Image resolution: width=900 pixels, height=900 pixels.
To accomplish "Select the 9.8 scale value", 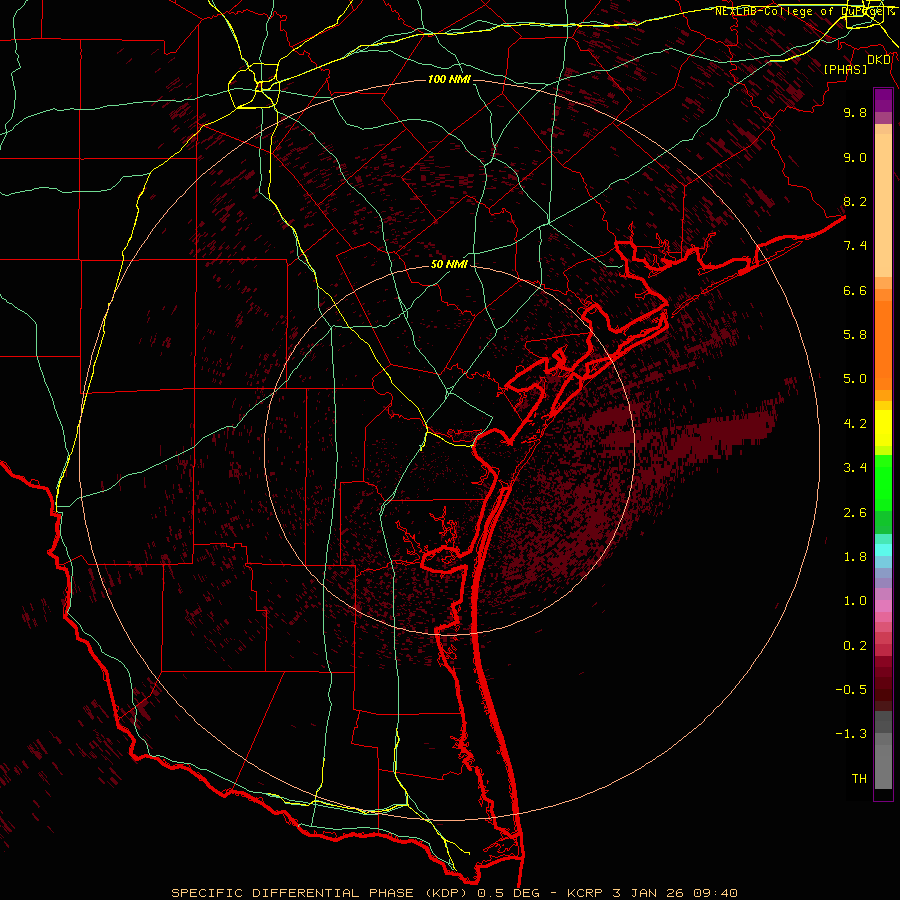I will [855, 112].
